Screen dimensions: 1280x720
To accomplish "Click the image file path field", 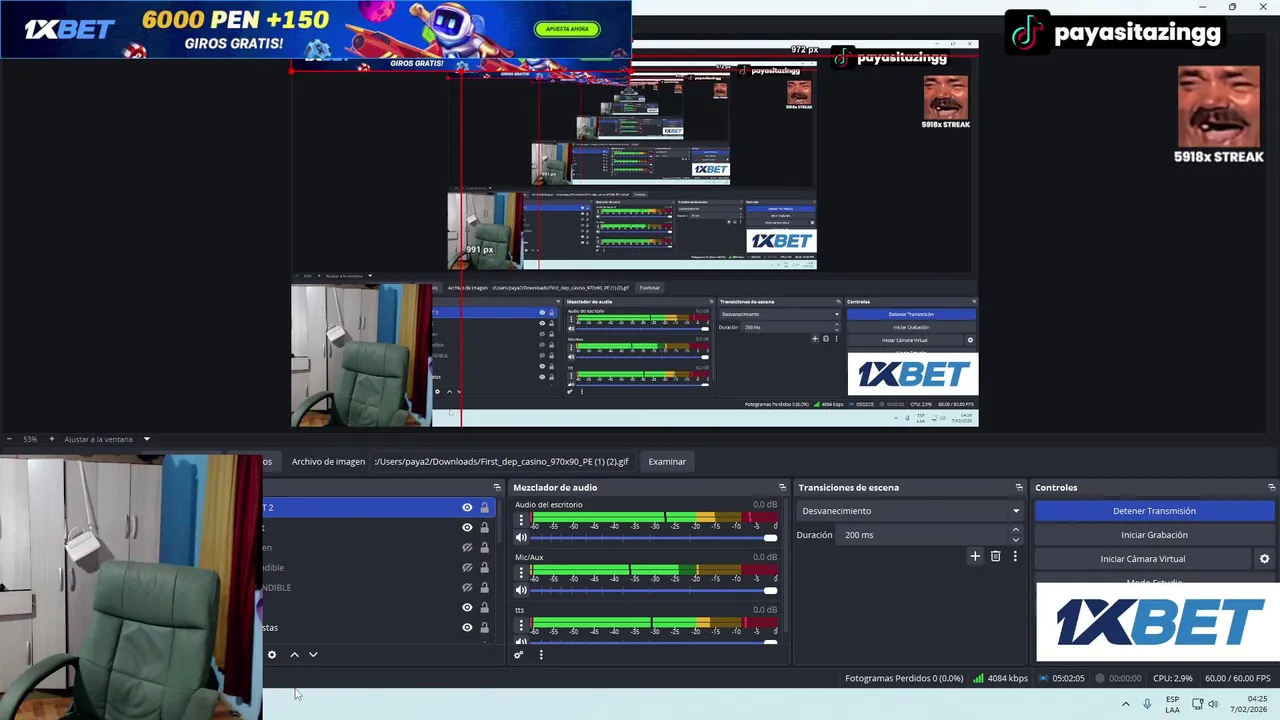I will (x=502, y=462).
